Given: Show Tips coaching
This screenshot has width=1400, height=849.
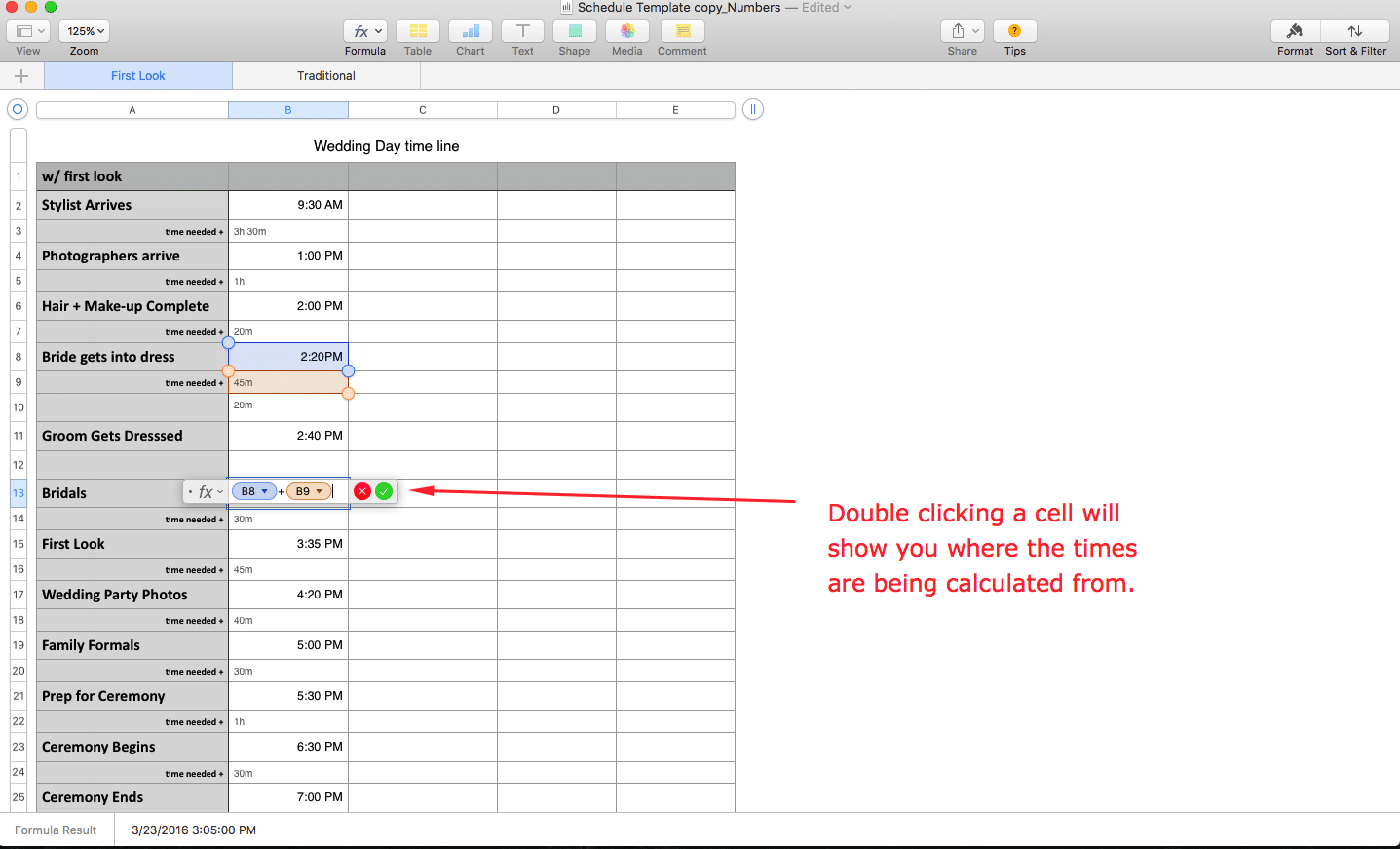Looking at the screenshot, I should (1015, 31).
